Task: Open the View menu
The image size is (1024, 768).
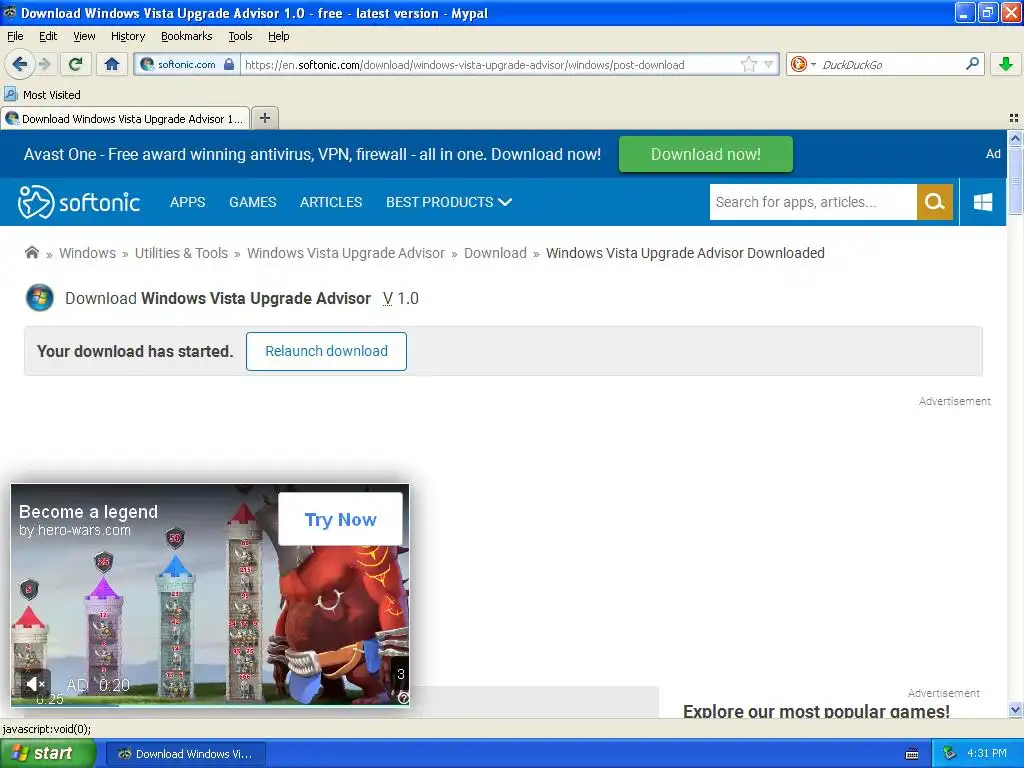Action: (x=84, y=36)
